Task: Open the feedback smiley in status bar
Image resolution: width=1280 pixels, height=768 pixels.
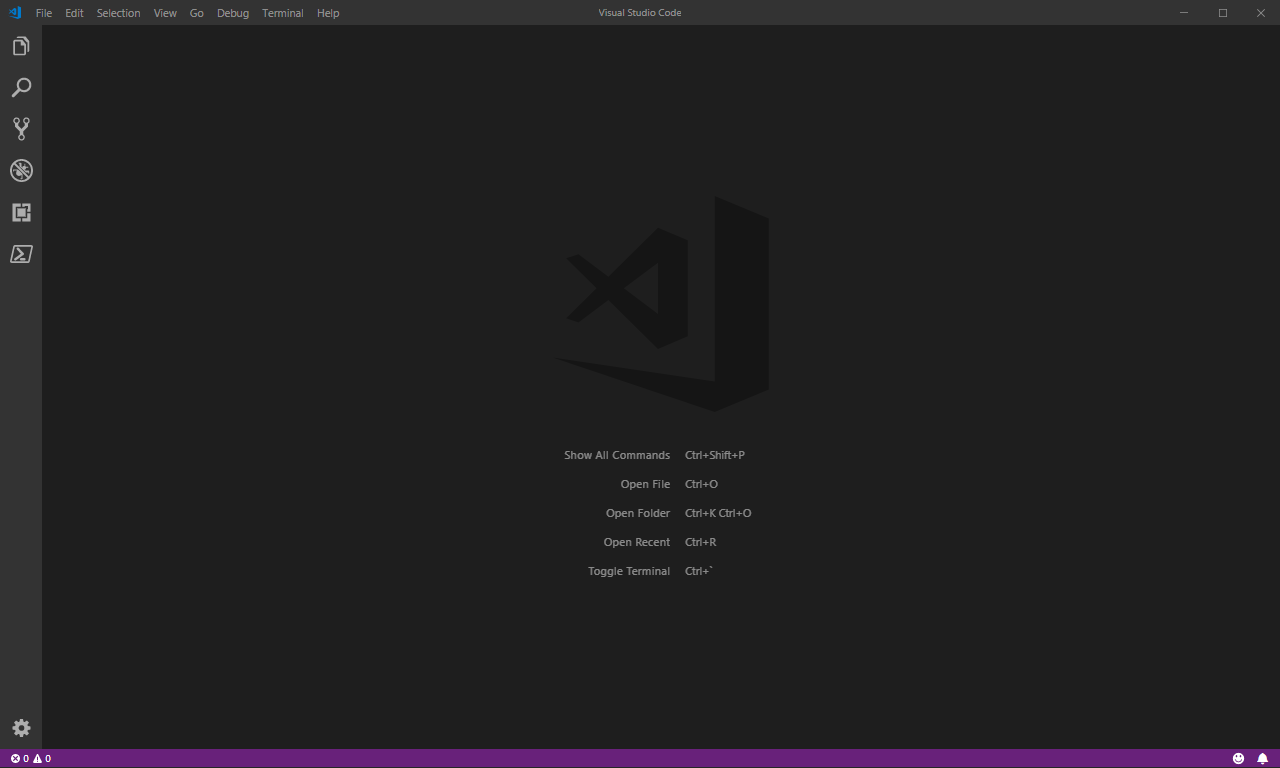Action: tap(1238, 759)
